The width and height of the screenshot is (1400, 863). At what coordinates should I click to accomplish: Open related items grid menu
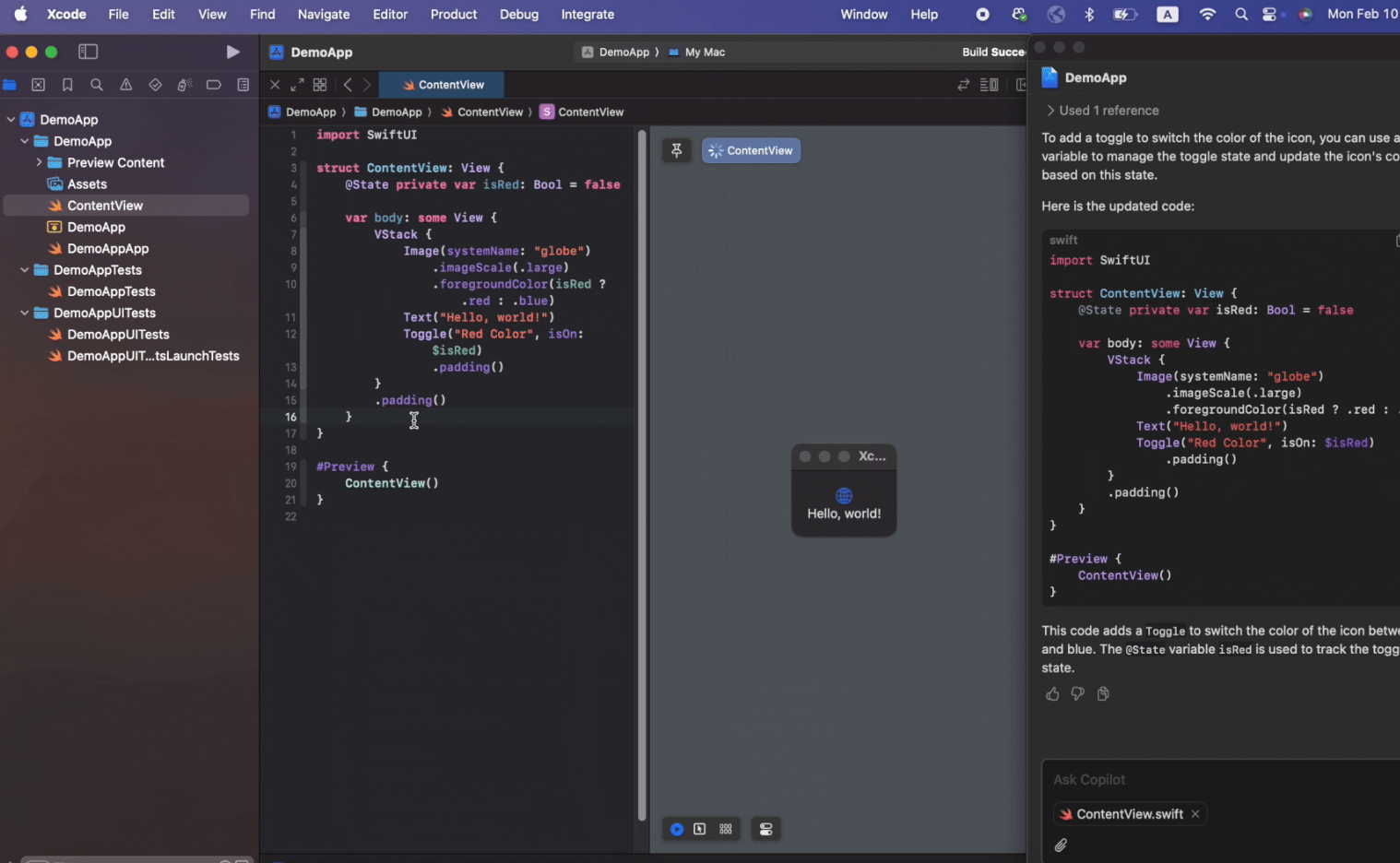pos(320,85)
